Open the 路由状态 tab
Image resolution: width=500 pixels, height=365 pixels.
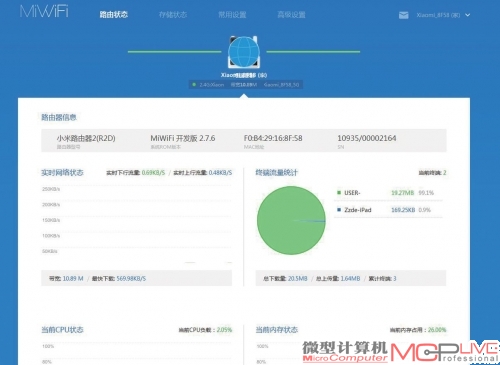point(114,14)
